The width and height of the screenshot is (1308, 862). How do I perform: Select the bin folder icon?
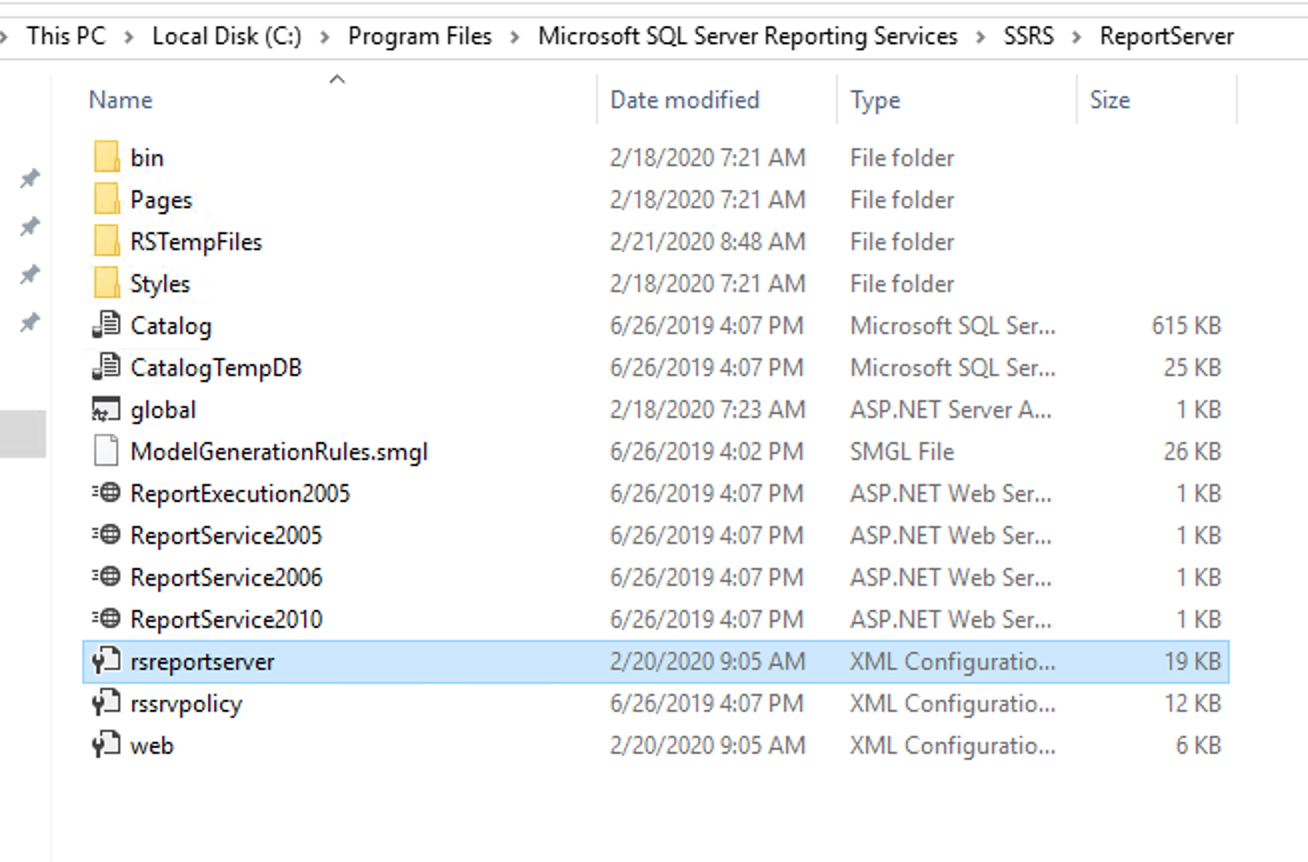click(106, 157)
